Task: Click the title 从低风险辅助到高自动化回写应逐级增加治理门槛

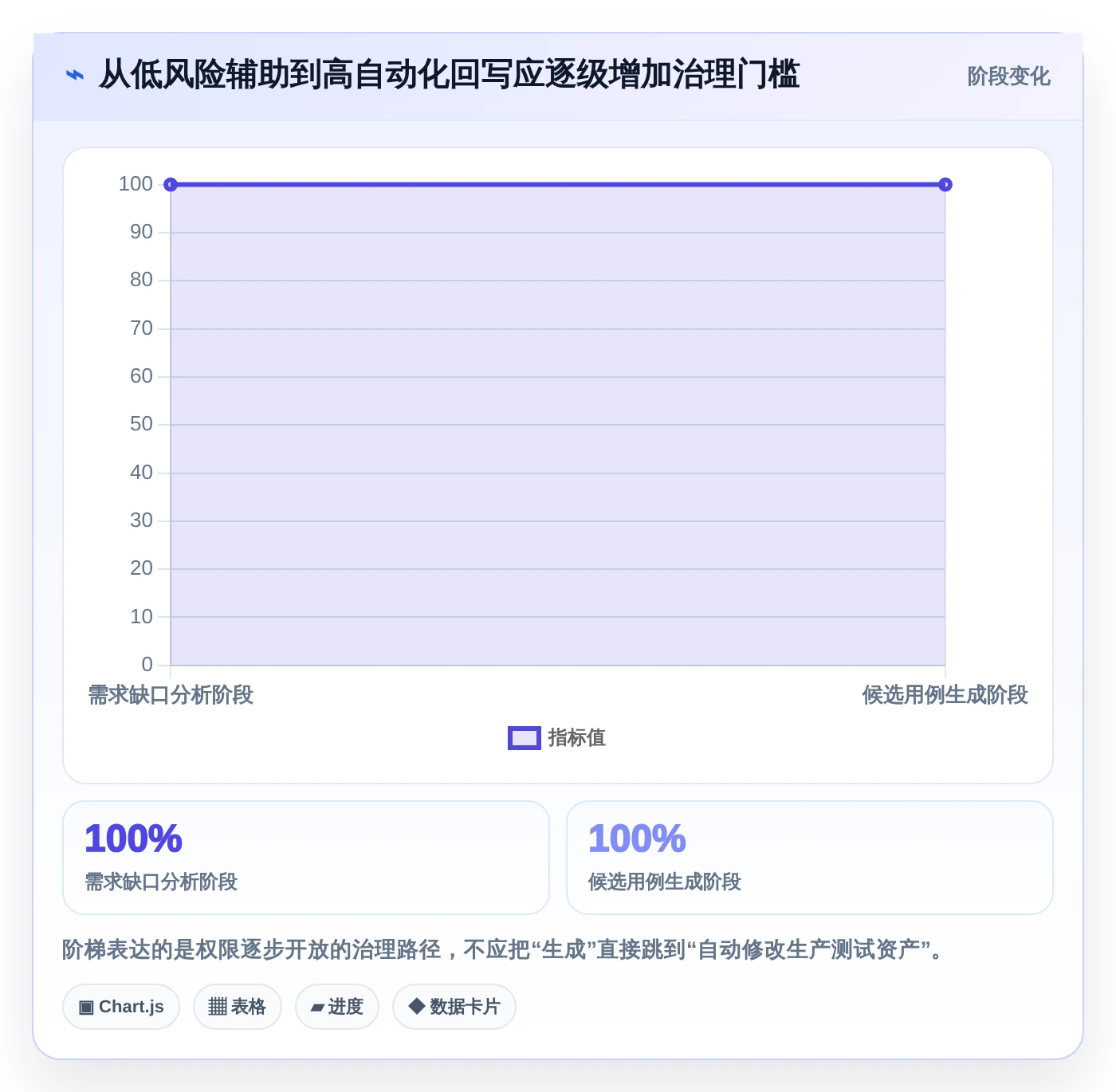Action: coord(449,75)
